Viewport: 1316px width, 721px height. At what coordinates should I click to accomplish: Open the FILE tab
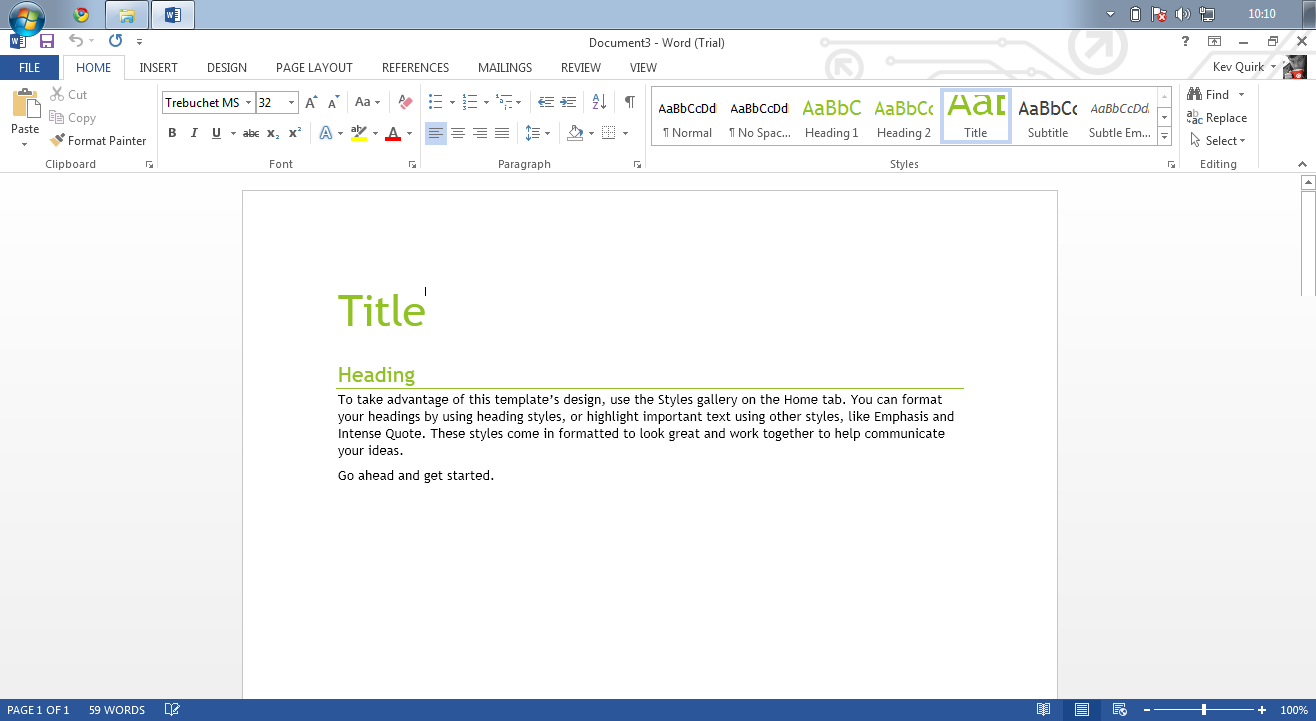pyautogui.click(x=29, y=68)
